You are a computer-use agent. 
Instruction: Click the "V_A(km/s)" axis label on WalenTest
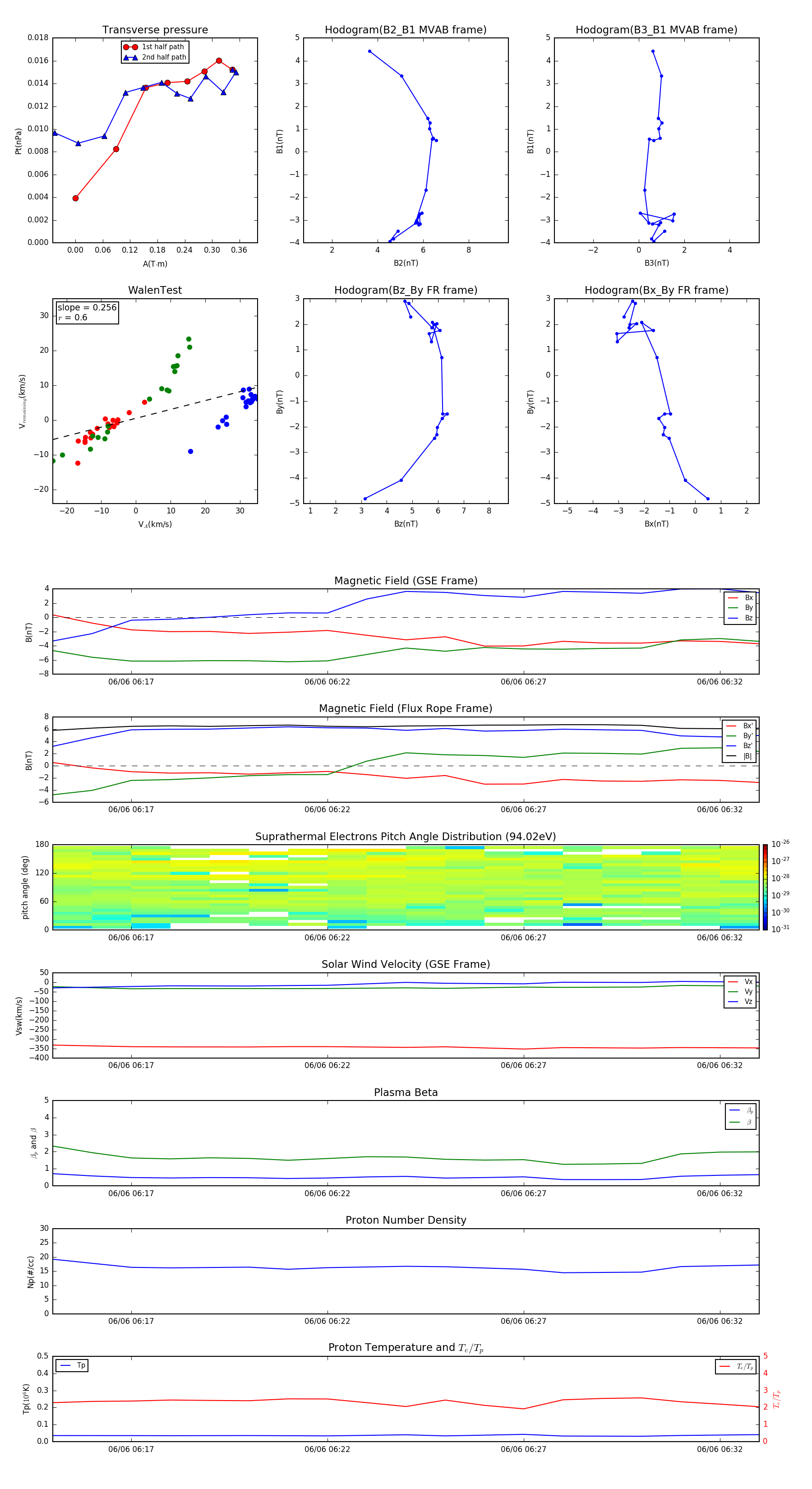155,524
